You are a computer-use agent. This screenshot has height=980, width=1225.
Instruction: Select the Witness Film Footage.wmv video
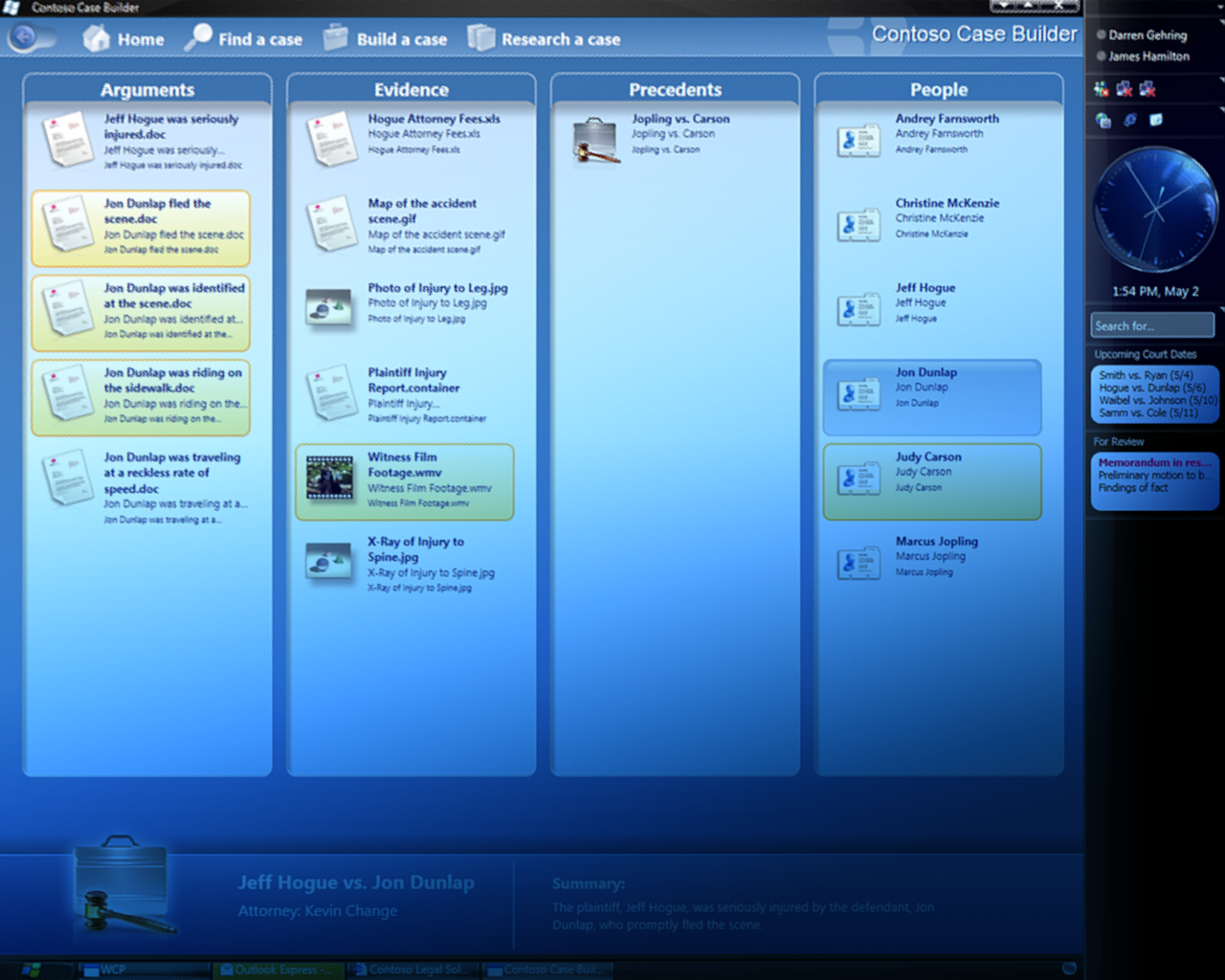(x=406, y=481)
